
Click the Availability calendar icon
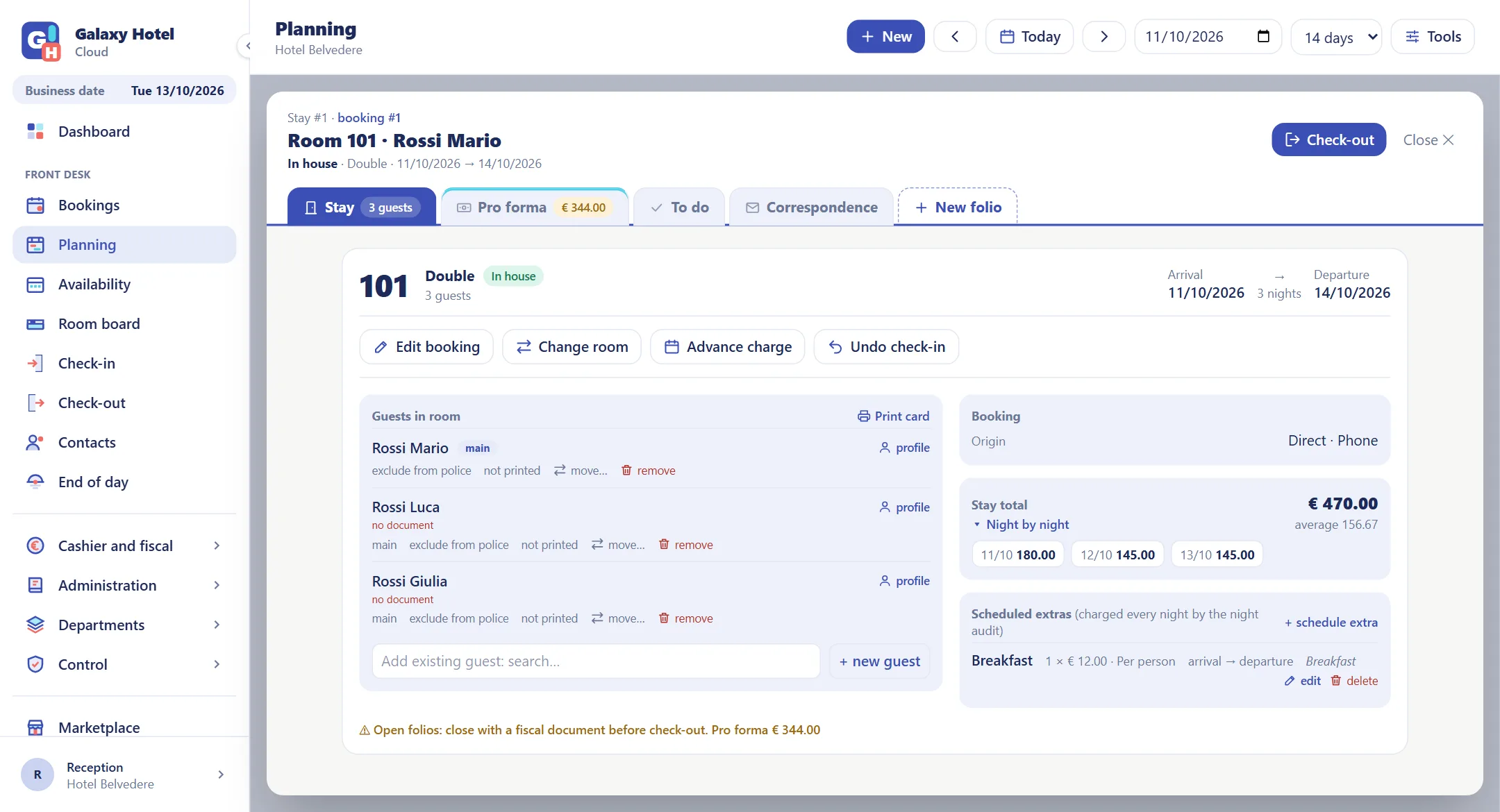click(35, 285)
